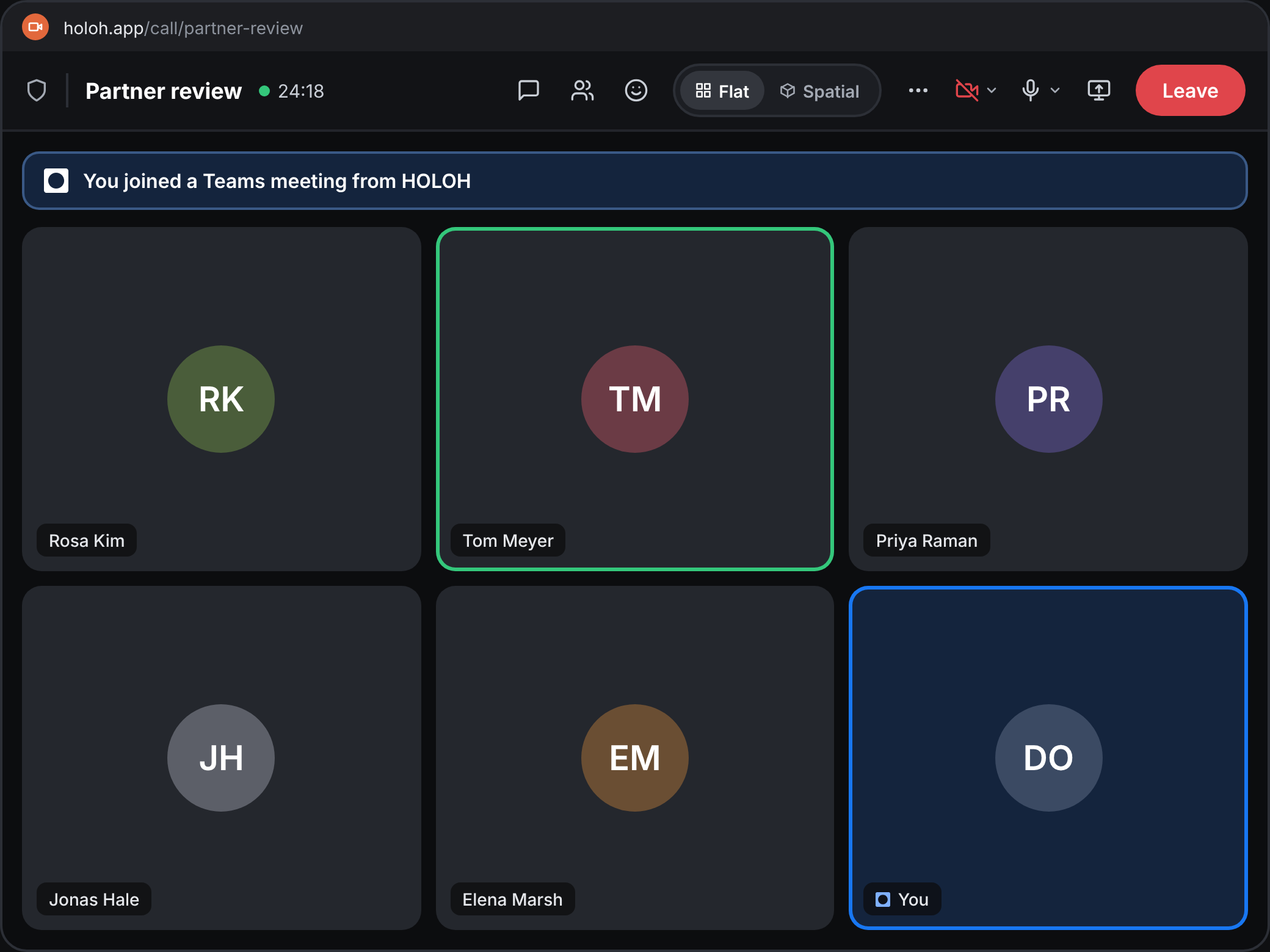This screenshot has height=952, width=1270.
Task: Click the security shield icon
Action: click(x=37, y=91)
